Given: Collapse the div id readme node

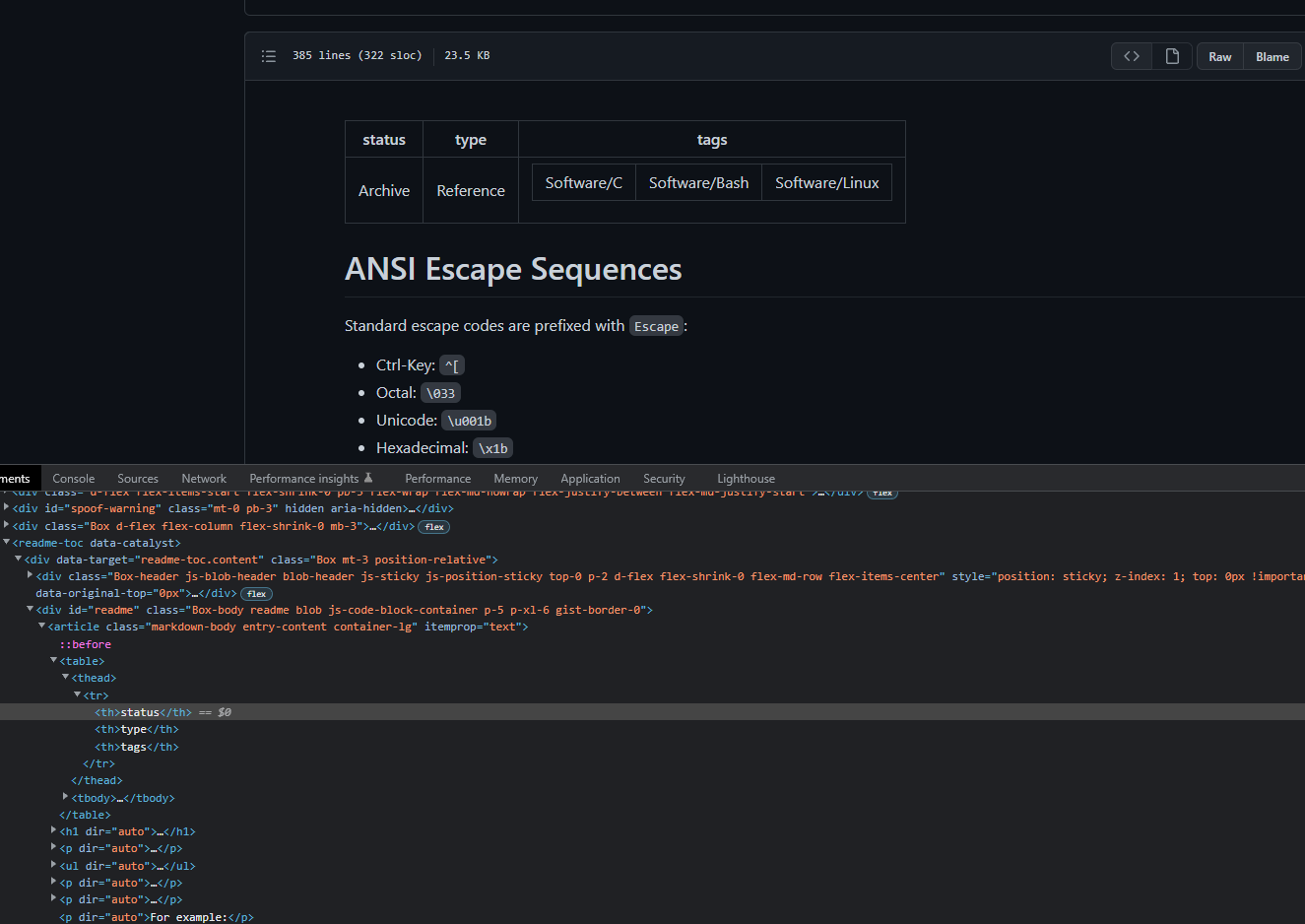Looking at the screenshot, I should 30,609.
